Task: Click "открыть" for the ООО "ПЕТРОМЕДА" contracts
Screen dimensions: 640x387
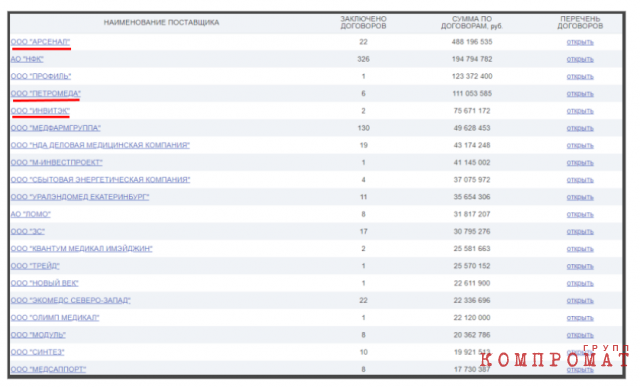Action: (x=580, y=94)
